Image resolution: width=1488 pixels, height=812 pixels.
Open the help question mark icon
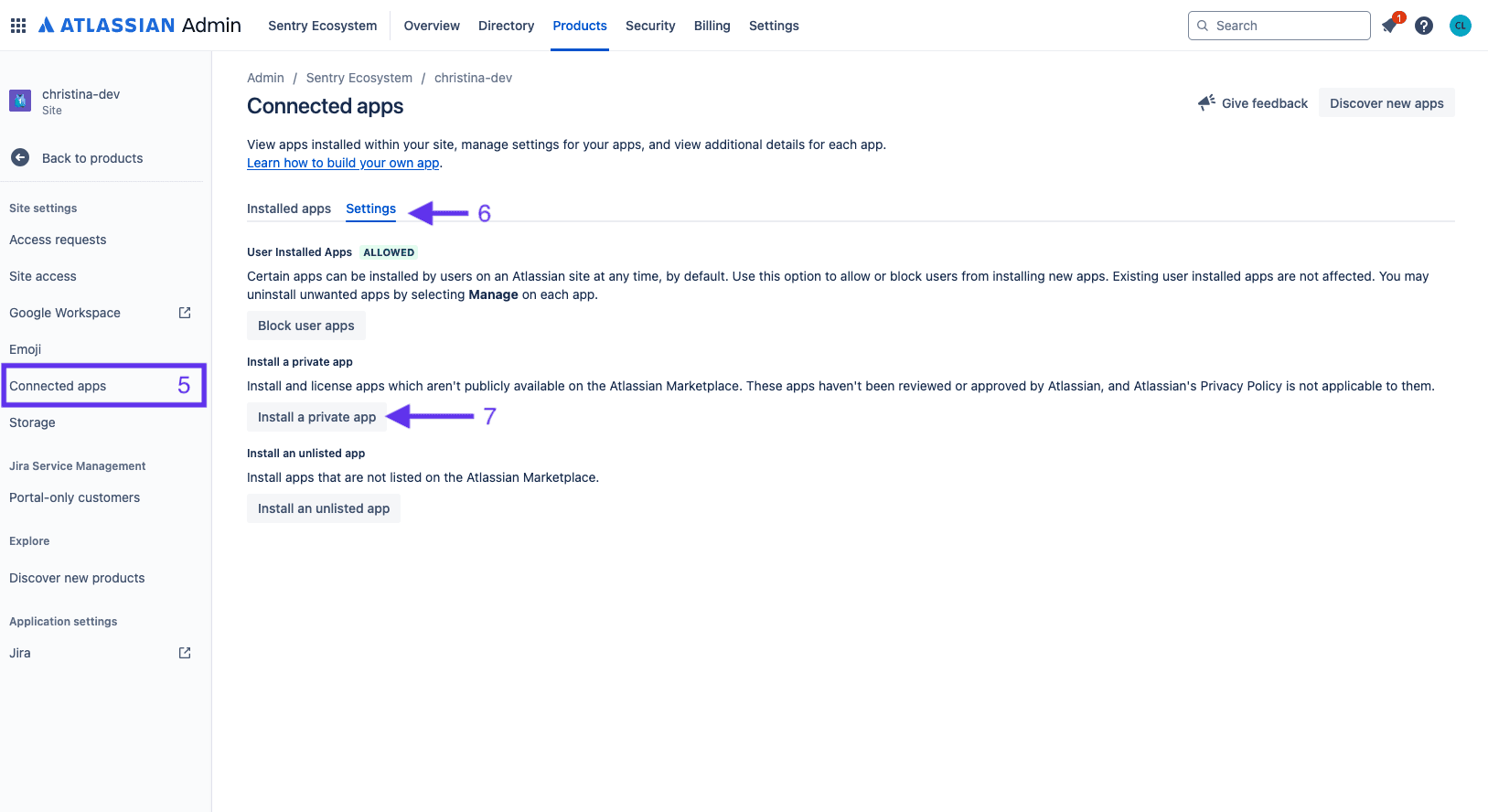[1424, 26]
